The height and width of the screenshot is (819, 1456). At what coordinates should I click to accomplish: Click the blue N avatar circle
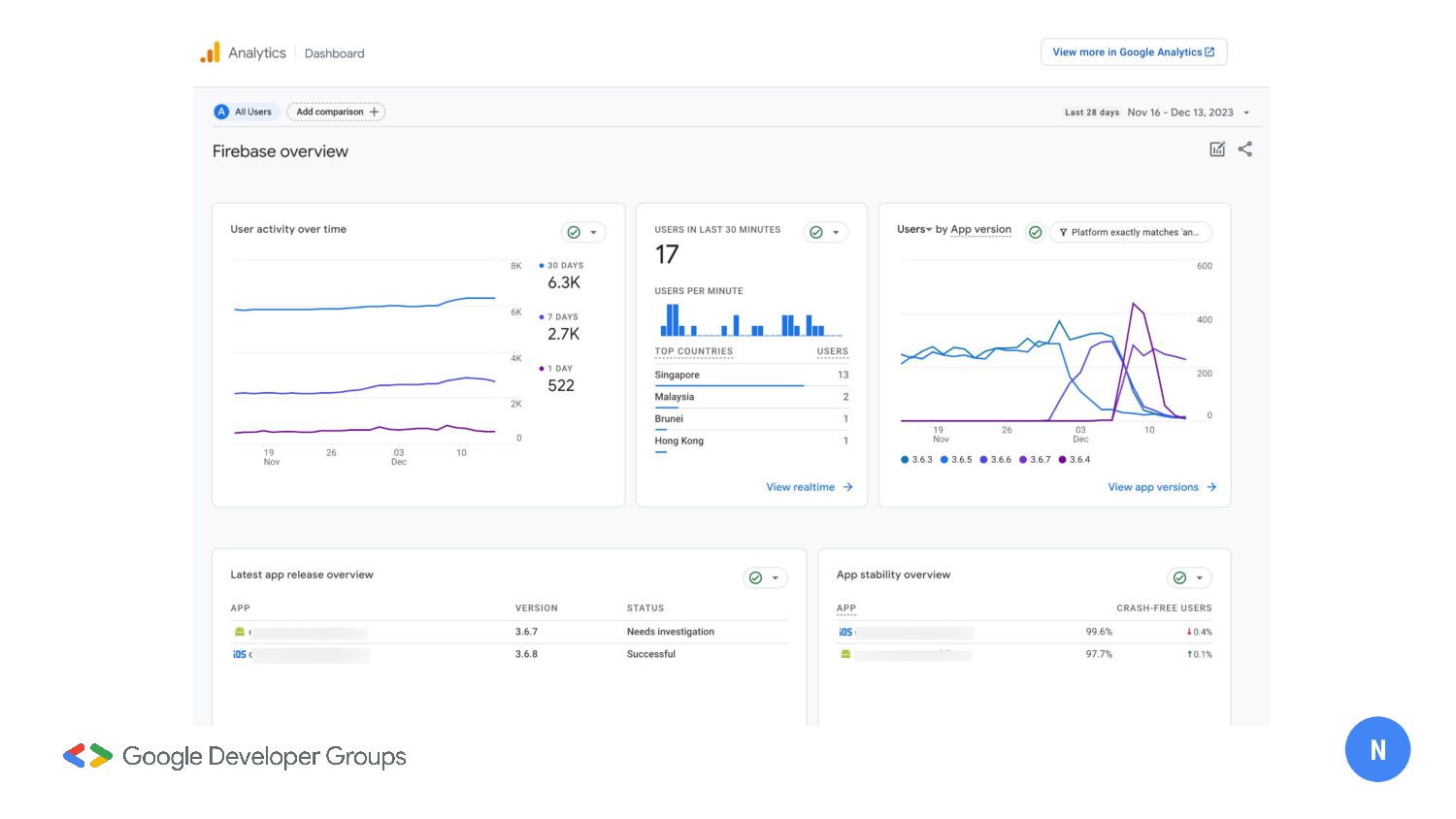(1377, 749)
